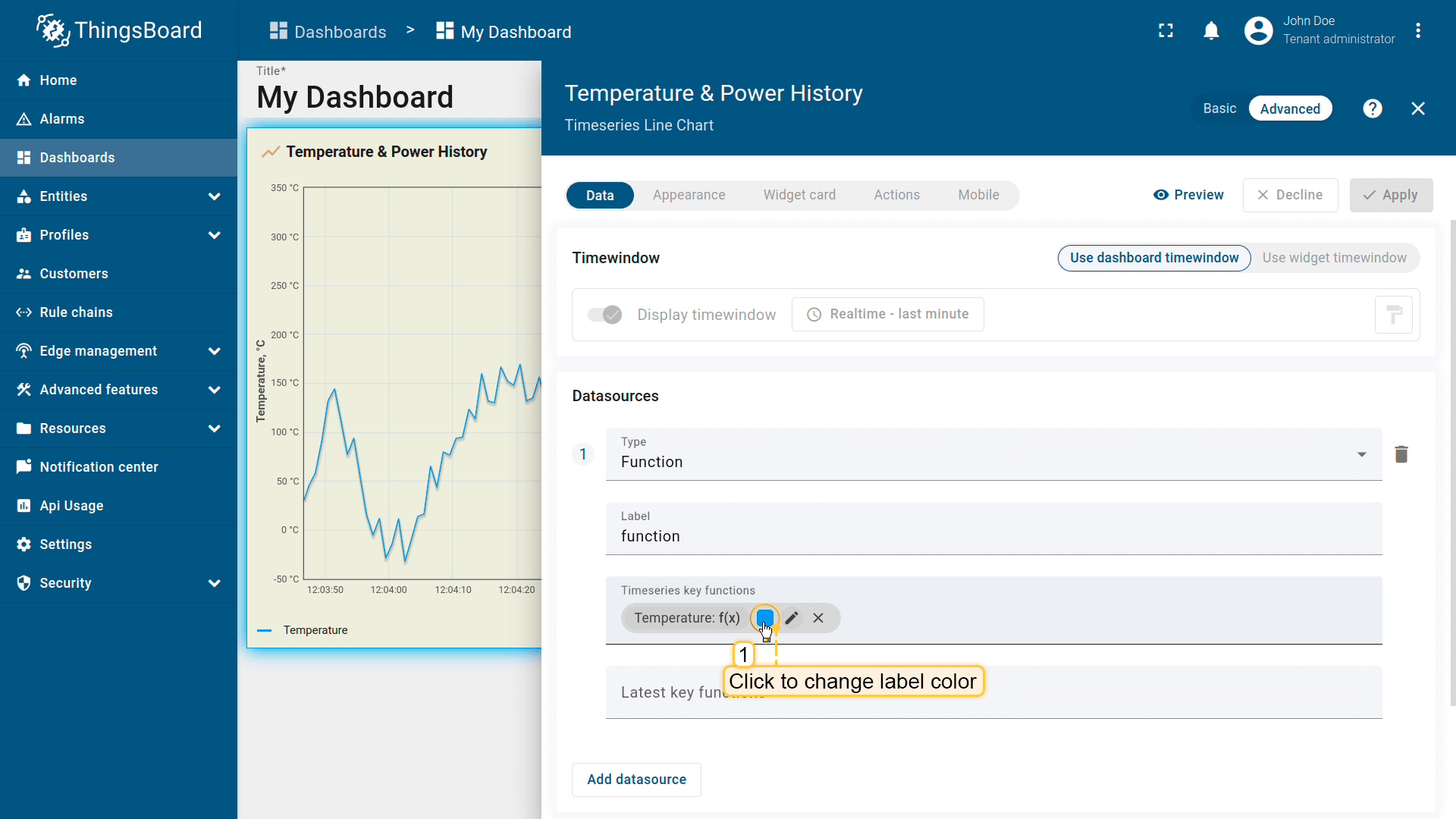The height and width of the screenshot is (819, 1456).
Task: Edit the Temperature key with the pencil icon
Action: click(792, 618)
